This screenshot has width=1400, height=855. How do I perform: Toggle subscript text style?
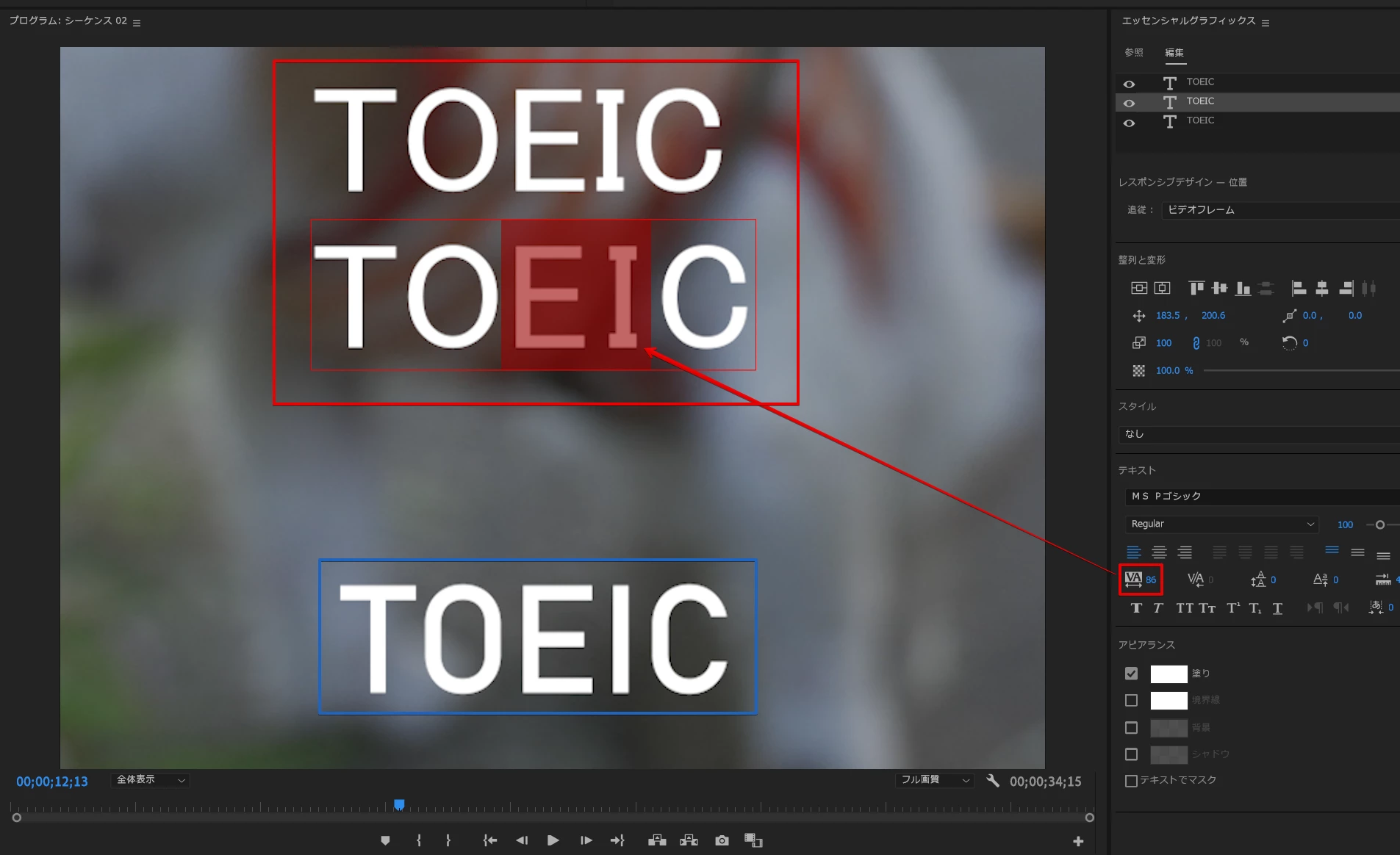pyautogui.click(x=1255, y=608)
